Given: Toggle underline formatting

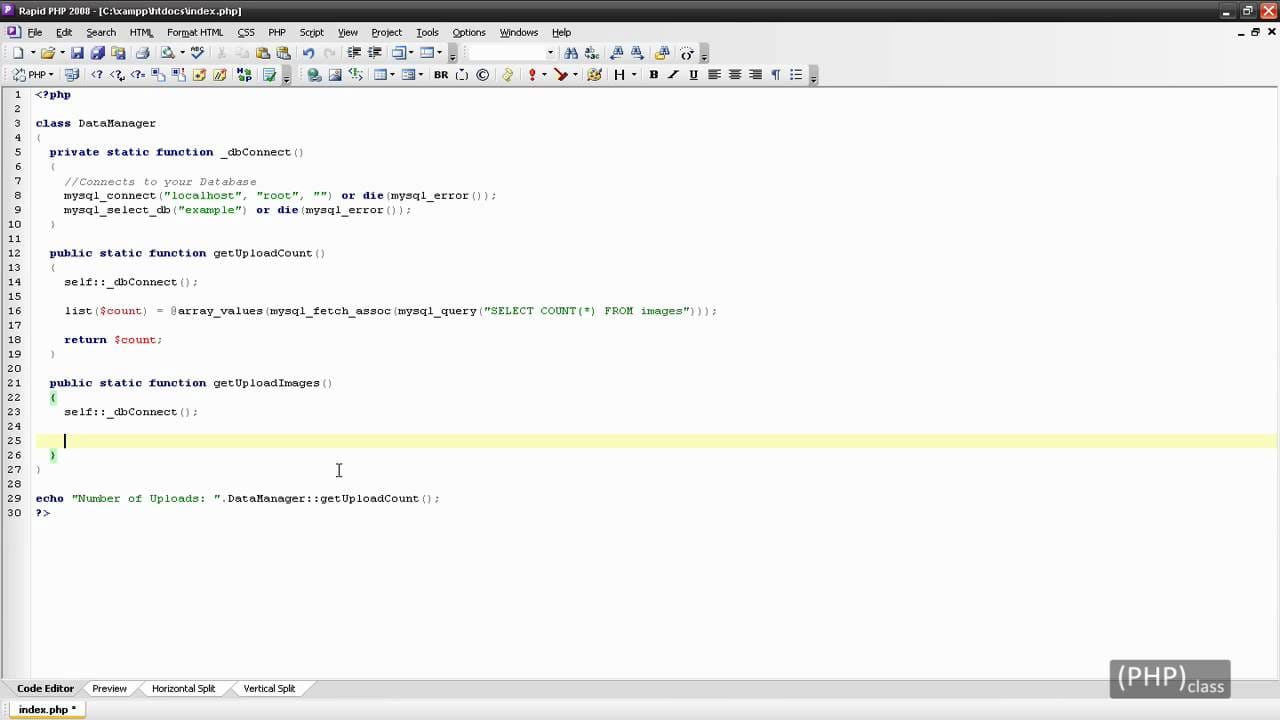Looking at the screenshot, I should click(x=693, y=75).
